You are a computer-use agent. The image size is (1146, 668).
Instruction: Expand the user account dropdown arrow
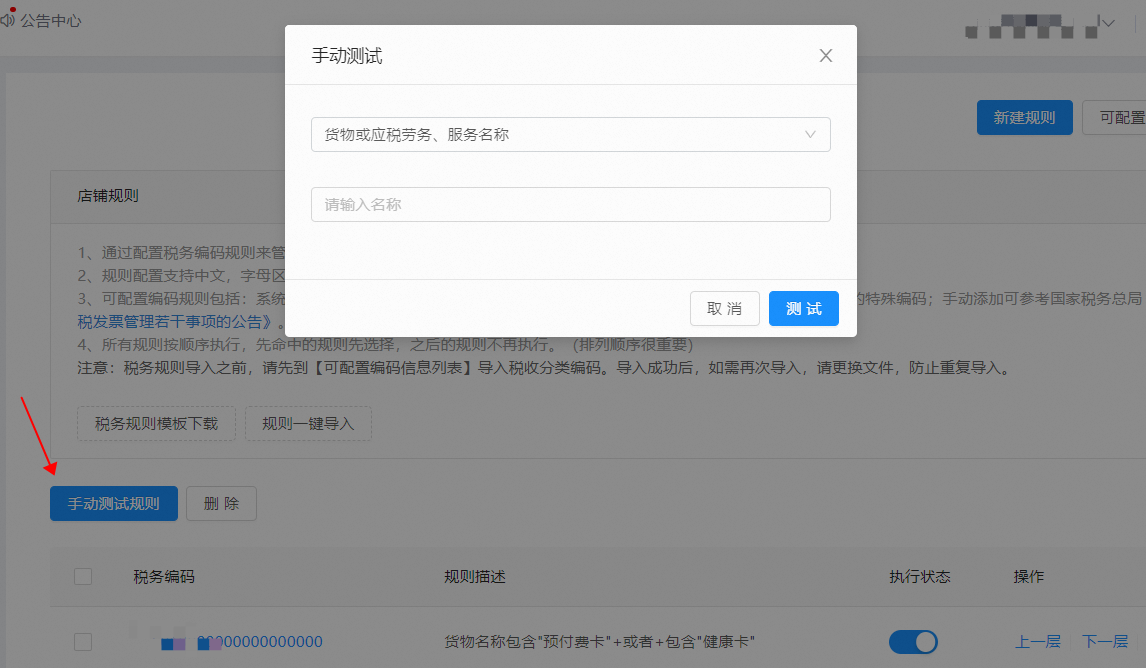(x=1108, y=23)
